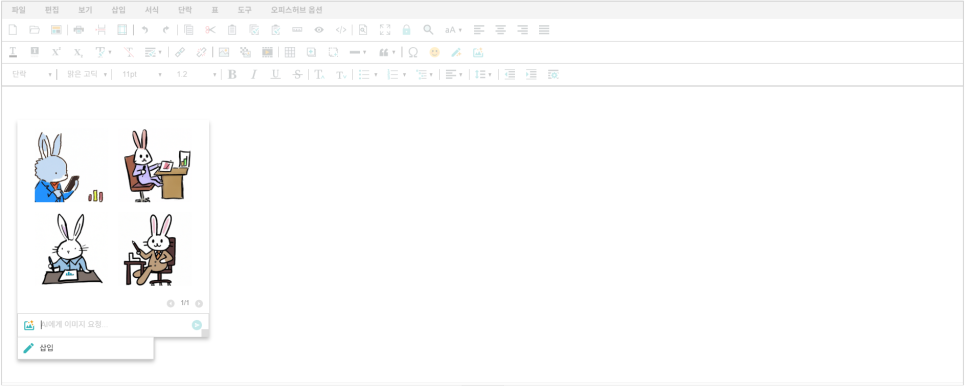Screen dimensions: 966x386
Task: Select the blue rabbit with phone image
Action: 68,167
